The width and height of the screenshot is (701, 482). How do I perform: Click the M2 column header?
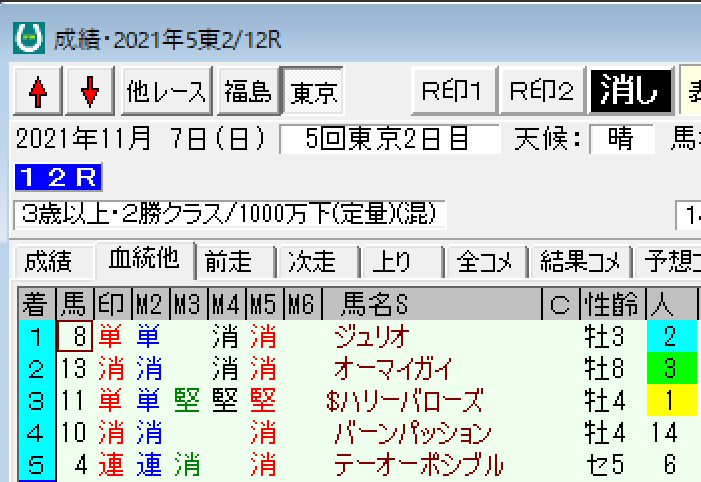(151, 304)
